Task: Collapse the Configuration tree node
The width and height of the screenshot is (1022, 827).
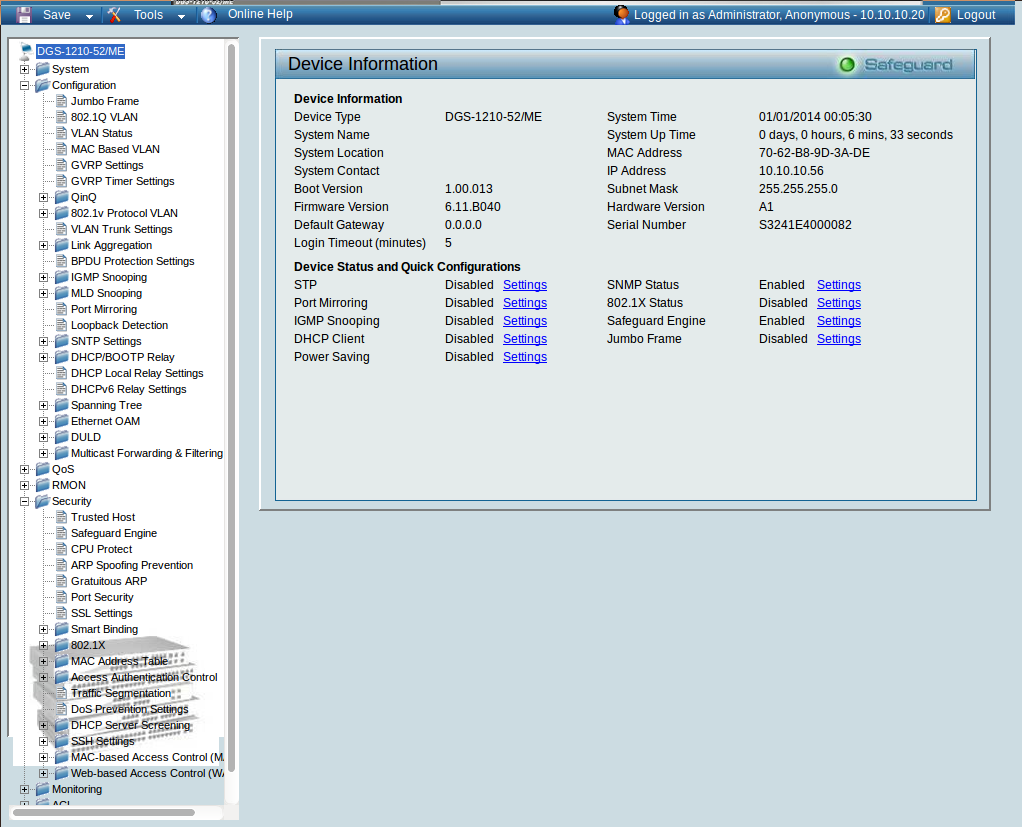Action: (x=26, y=85)
